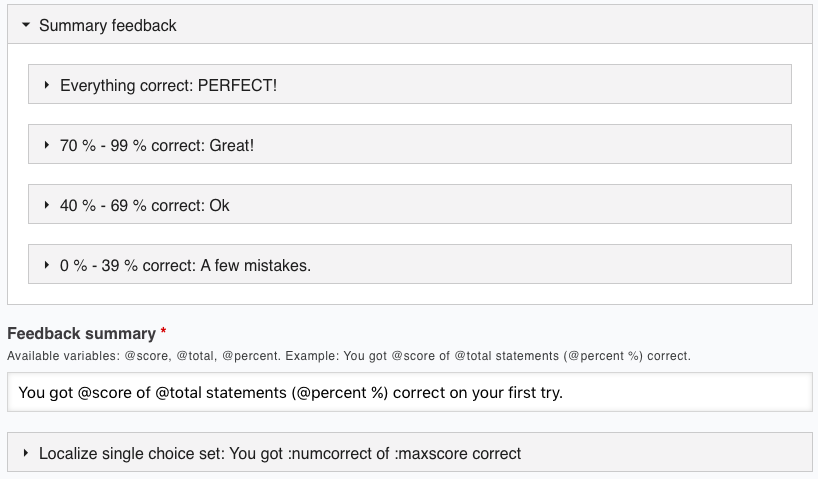
Task: Click the arrow beside "Everything correct: PERFECT!"
Action: pos(47,86)
